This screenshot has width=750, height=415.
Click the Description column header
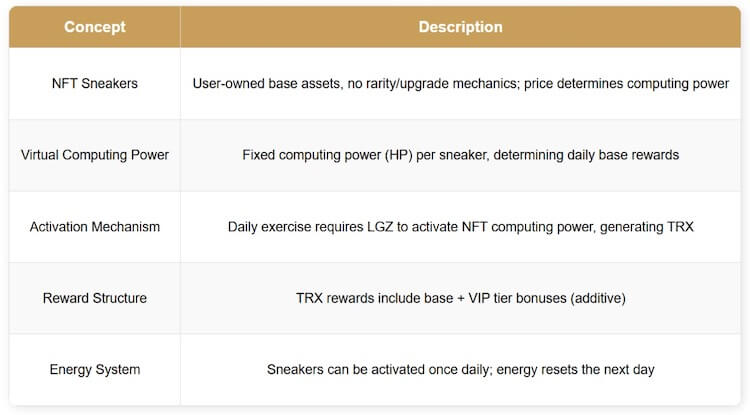tap(460, 27)
